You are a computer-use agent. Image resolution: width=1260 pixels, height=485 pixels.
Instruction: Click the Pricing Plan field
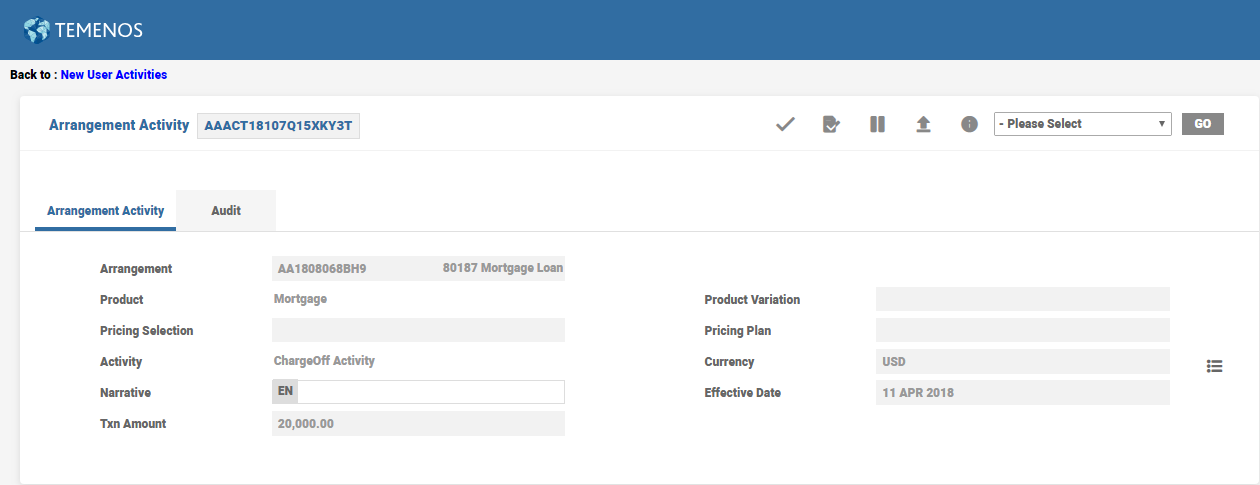[1022, 331]
